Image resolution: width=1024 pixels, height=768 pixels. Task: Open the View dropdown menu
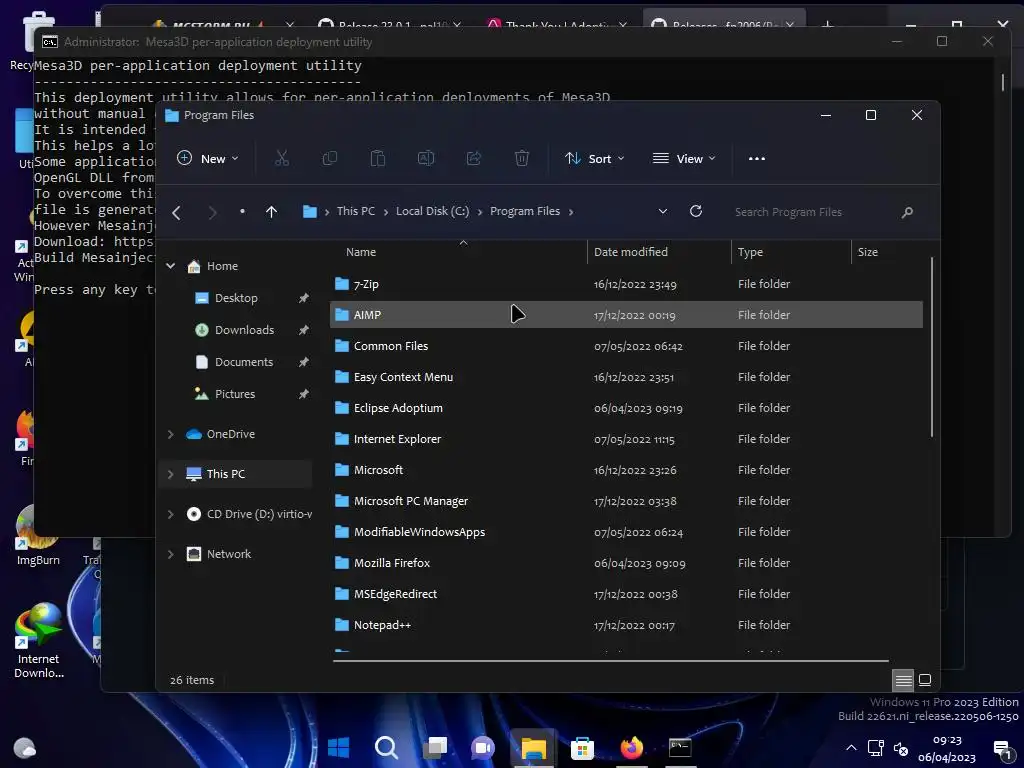tap(684, 159)
